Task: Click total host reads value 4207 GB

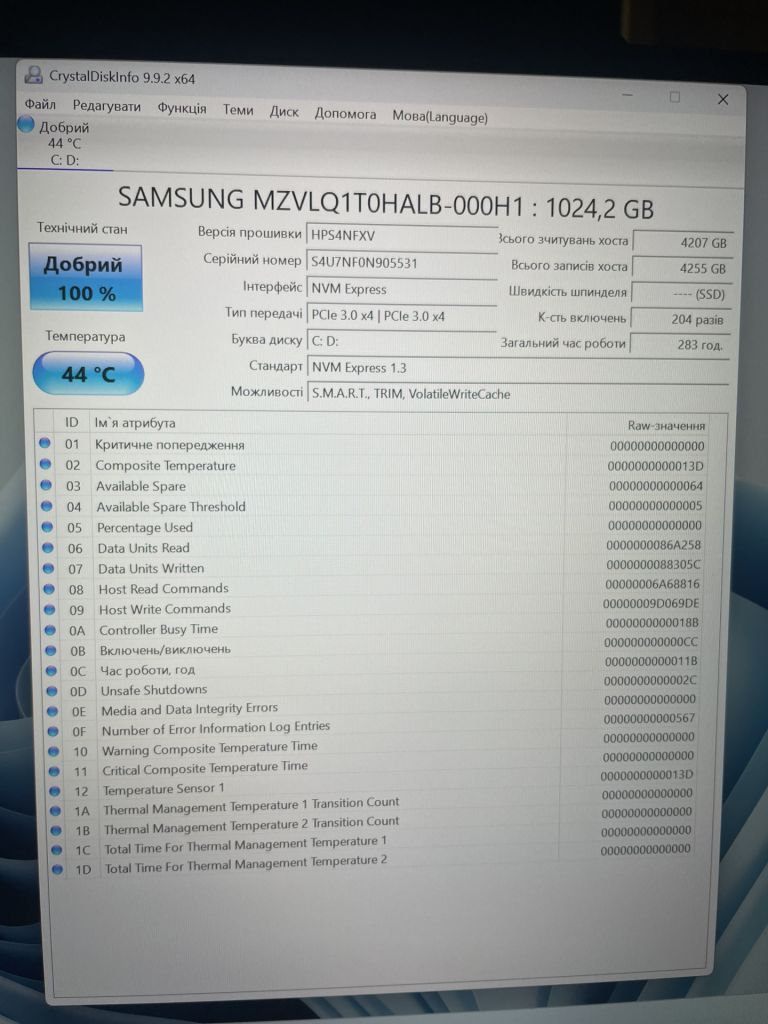Action: 682,242
